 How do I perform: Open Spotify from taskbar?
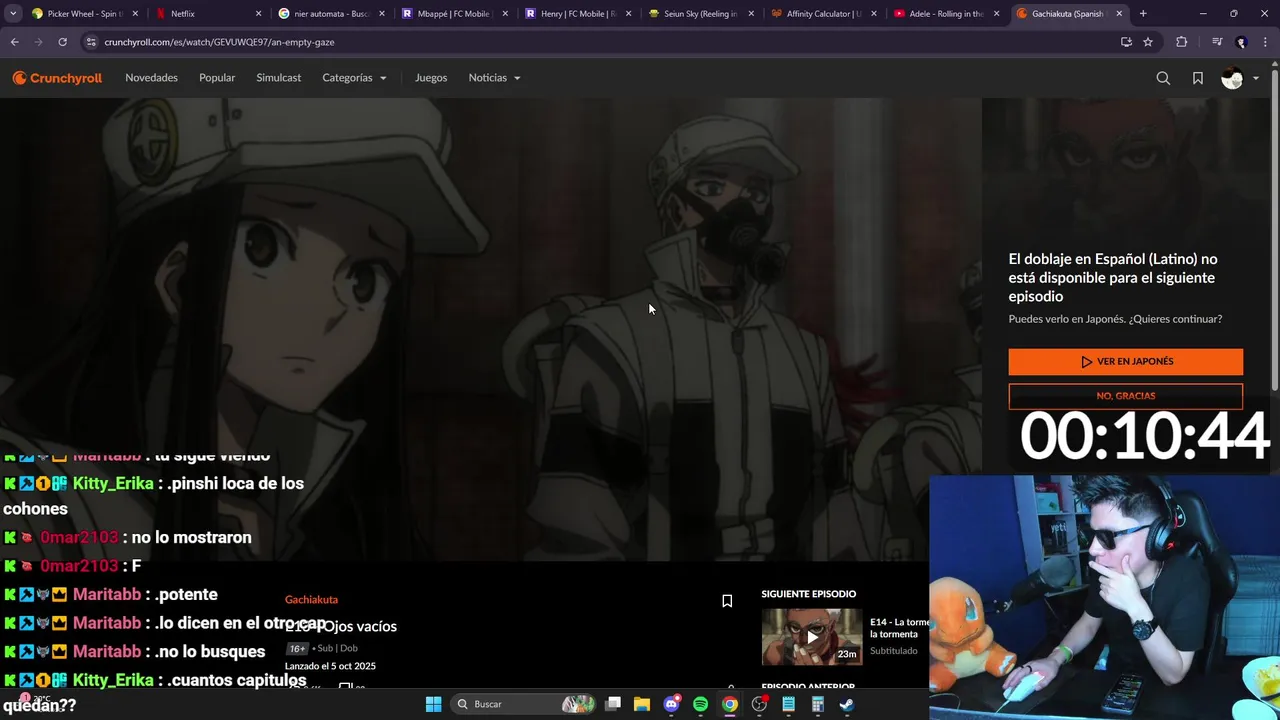tap(700, 704)
